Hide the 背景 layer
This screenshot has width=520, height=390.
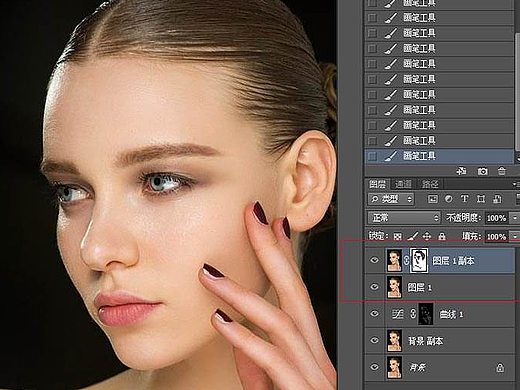tap(374, 367)
